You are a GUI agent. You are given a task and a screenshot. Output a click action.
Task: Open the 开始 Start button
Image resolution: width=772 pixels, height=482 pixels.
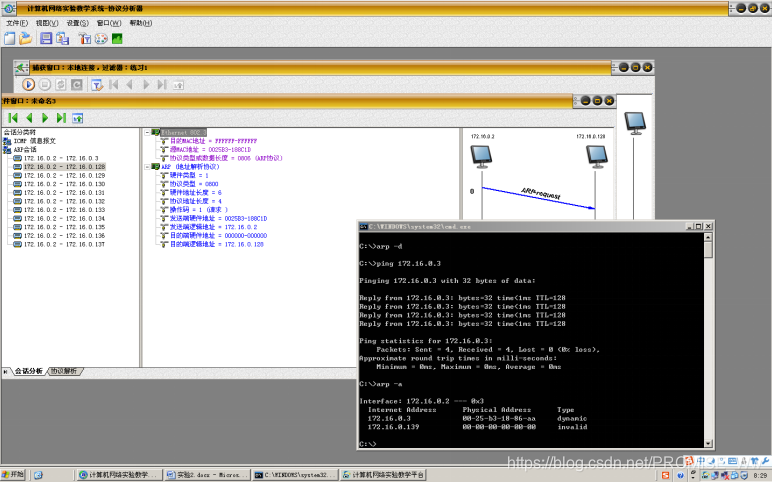13,475
